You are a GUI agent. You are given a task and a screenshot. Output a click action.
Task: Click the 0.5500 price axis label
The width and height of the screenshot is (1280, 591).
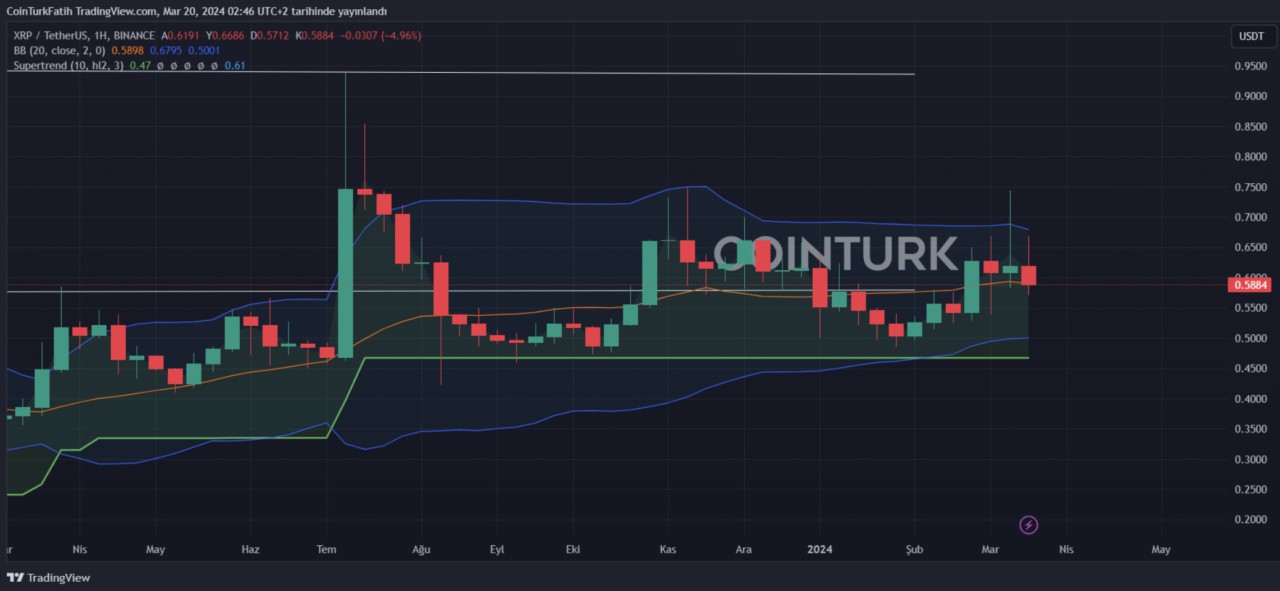(1252, 308)
